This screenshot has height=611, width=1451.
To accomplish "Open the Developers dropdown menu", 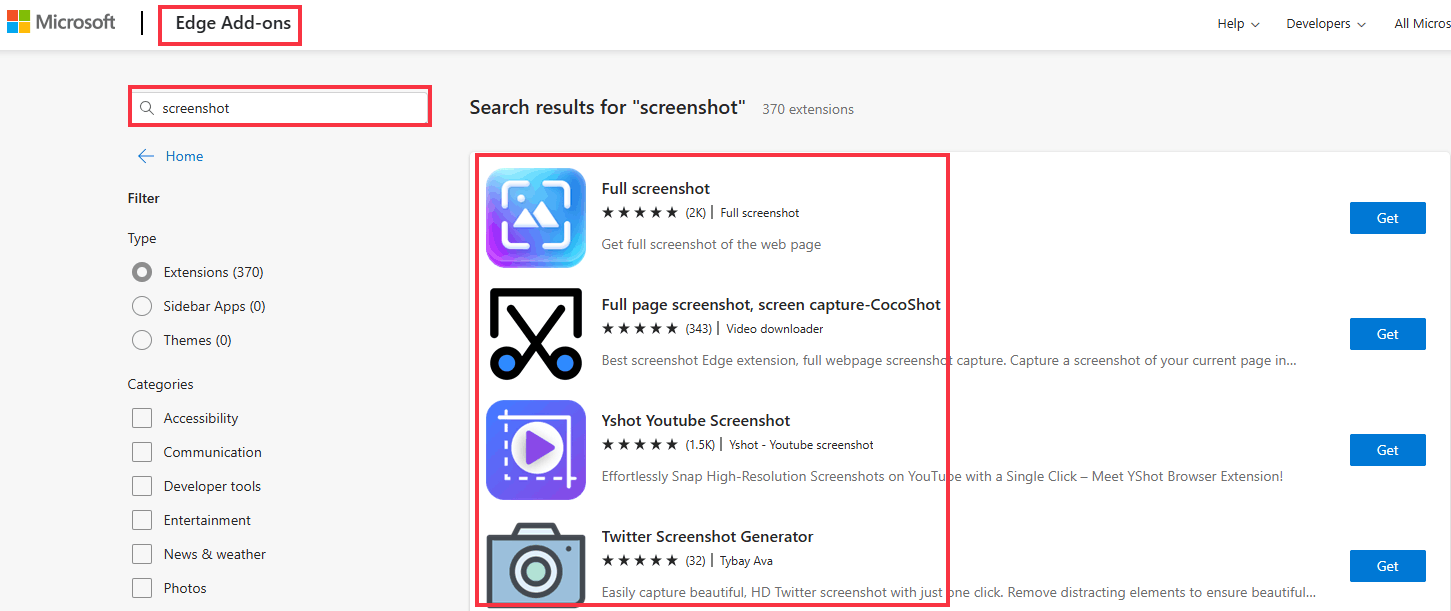I will click(1326, 24).
